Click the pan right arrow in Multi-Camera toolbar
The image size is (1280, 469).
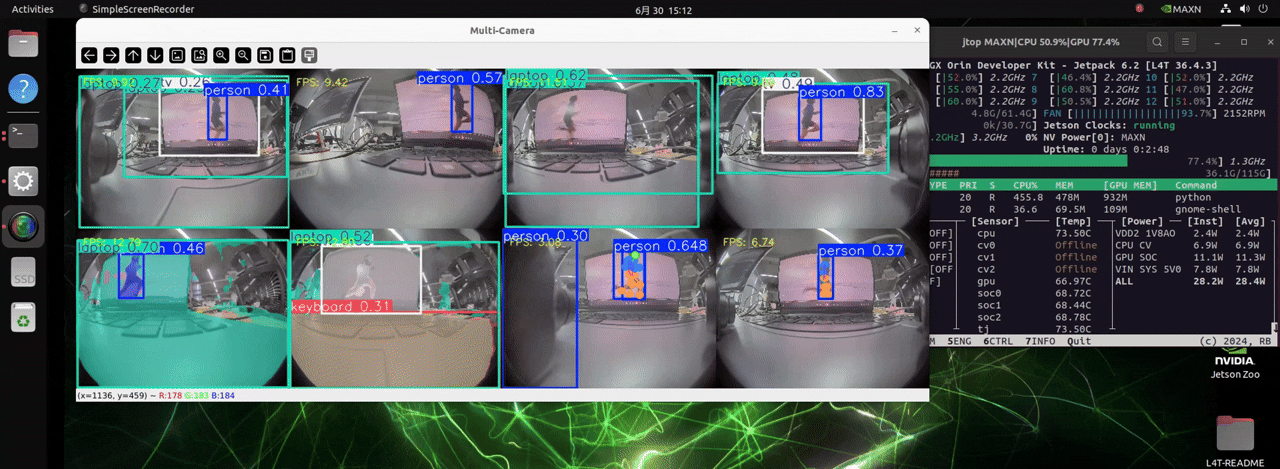click(x=111, y=55)
